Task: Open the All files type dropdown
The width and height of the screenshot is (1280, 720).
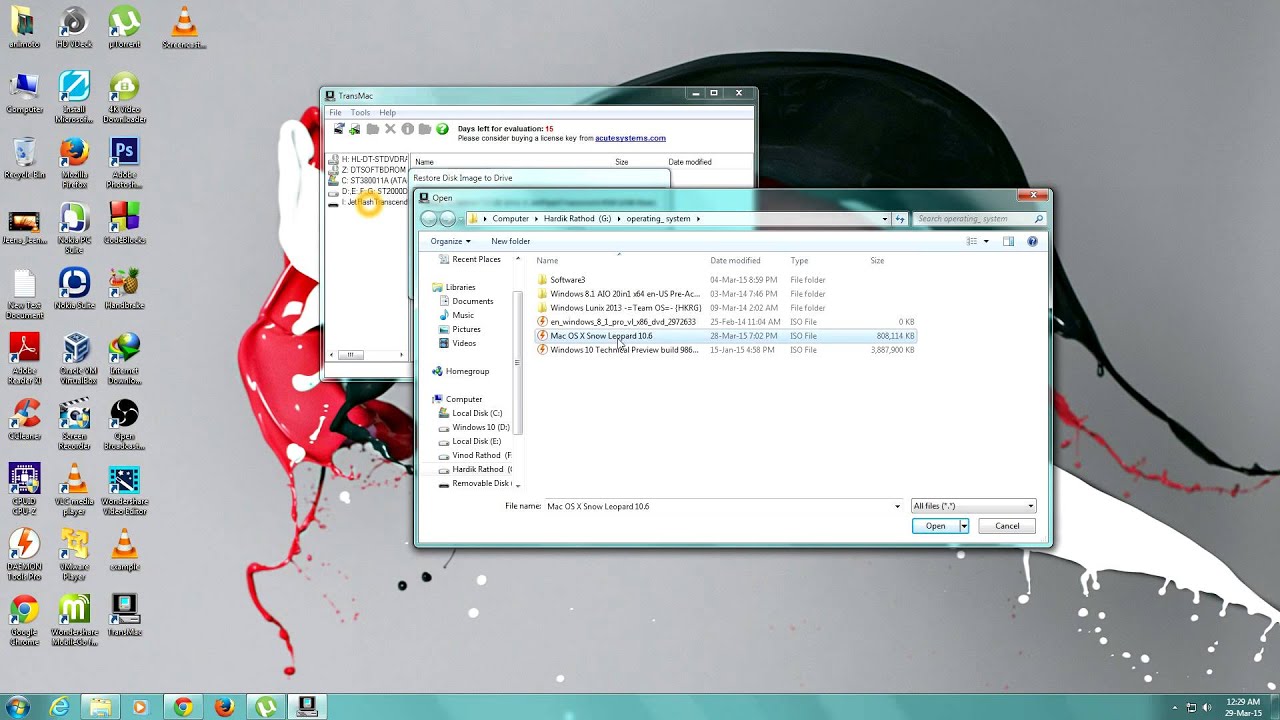Action: point(973,506)
